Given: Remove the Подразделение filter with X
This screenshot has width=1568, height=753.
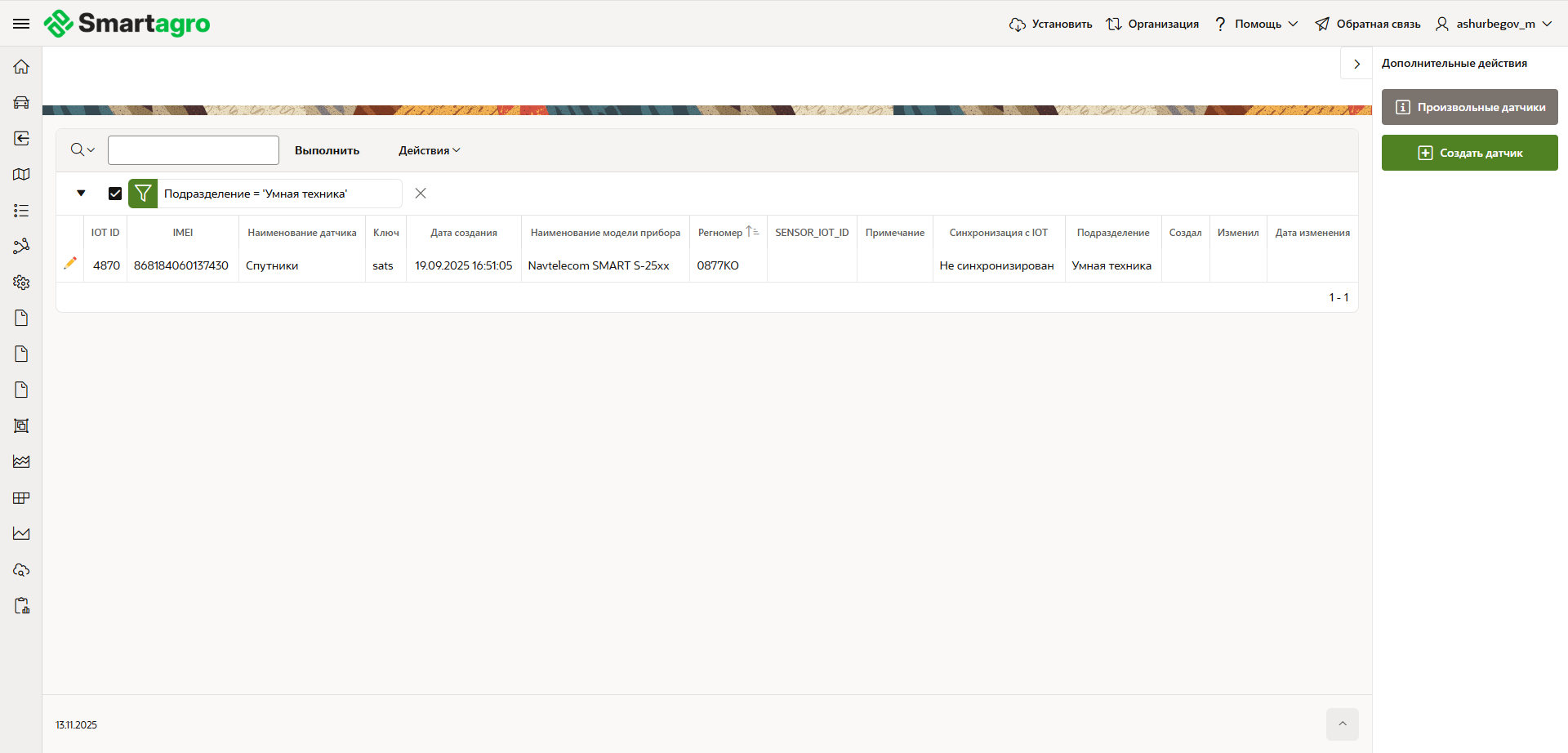Looking at the screenshot, I should [421, 194].
